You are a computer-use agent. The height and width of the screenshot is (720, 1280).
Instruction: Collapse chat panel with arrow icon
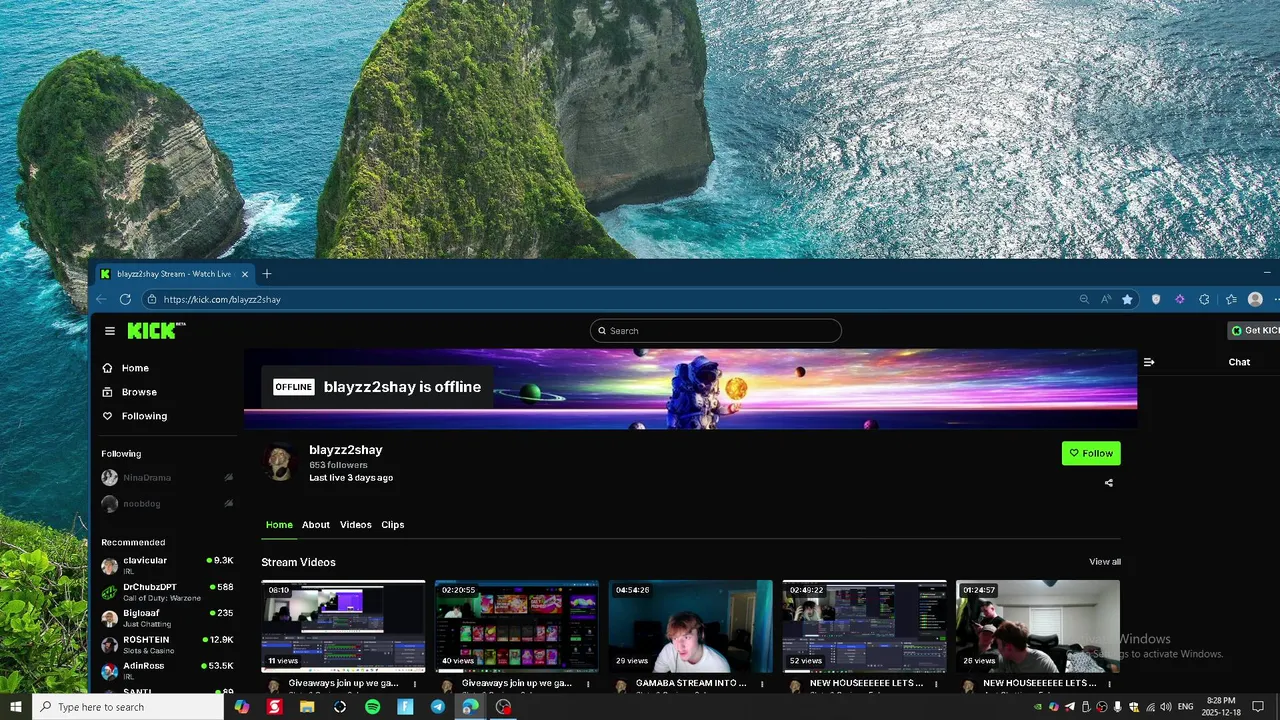pos(1149,362)
